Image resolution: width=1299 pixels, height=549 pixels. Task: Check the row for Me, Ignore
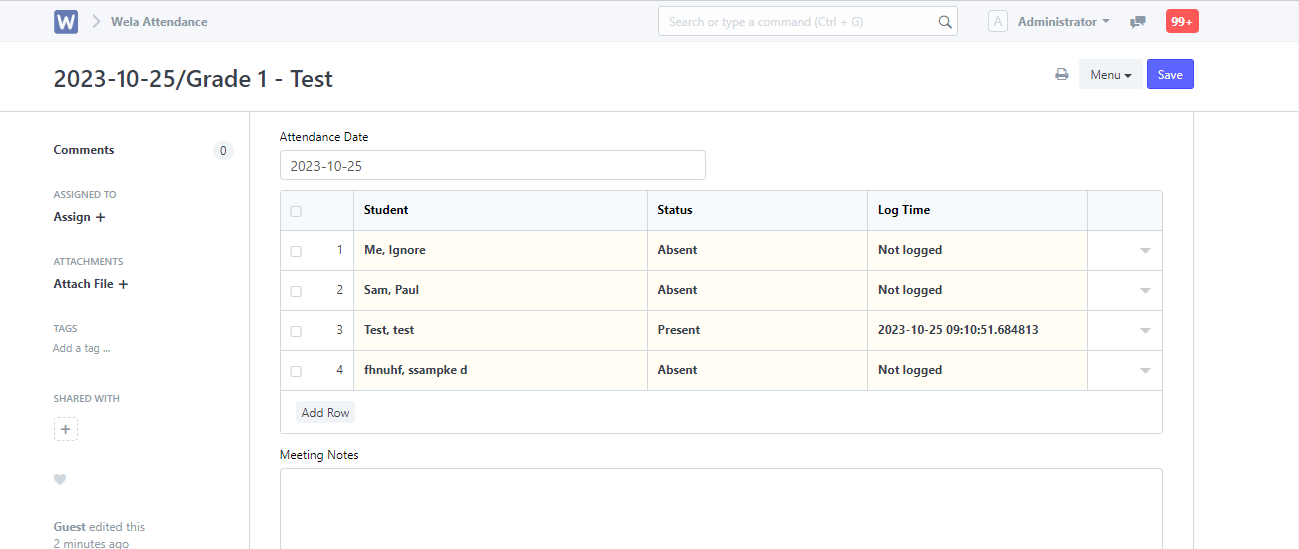click(296, 251)
